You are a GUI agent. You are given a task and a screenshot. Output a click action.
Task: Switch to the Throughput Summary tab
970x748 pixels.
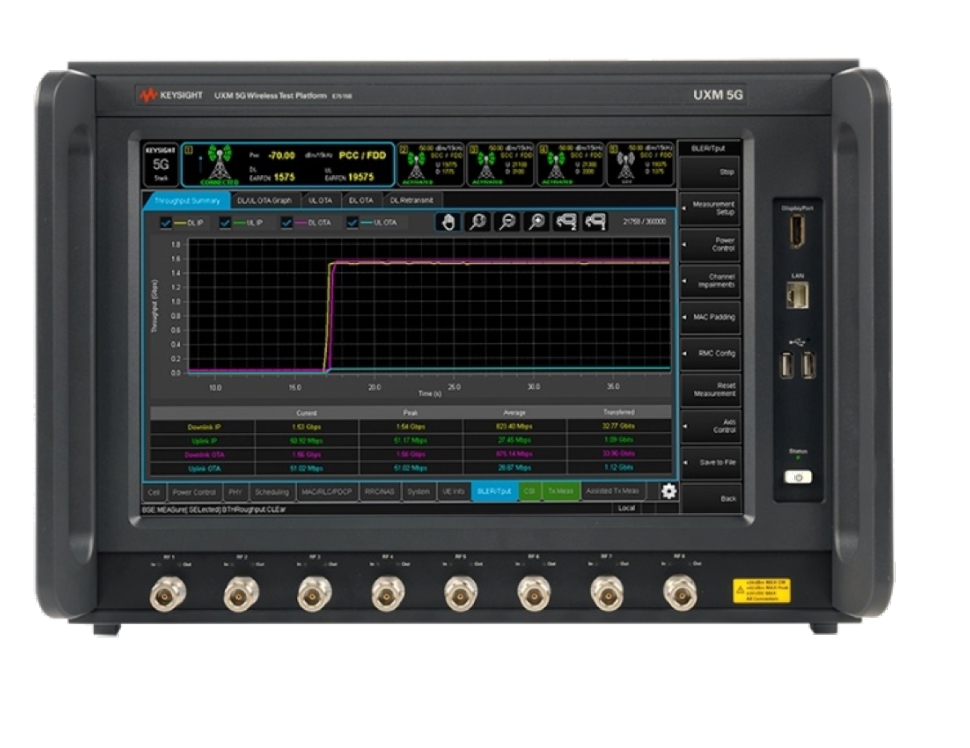tap(187, 200)
